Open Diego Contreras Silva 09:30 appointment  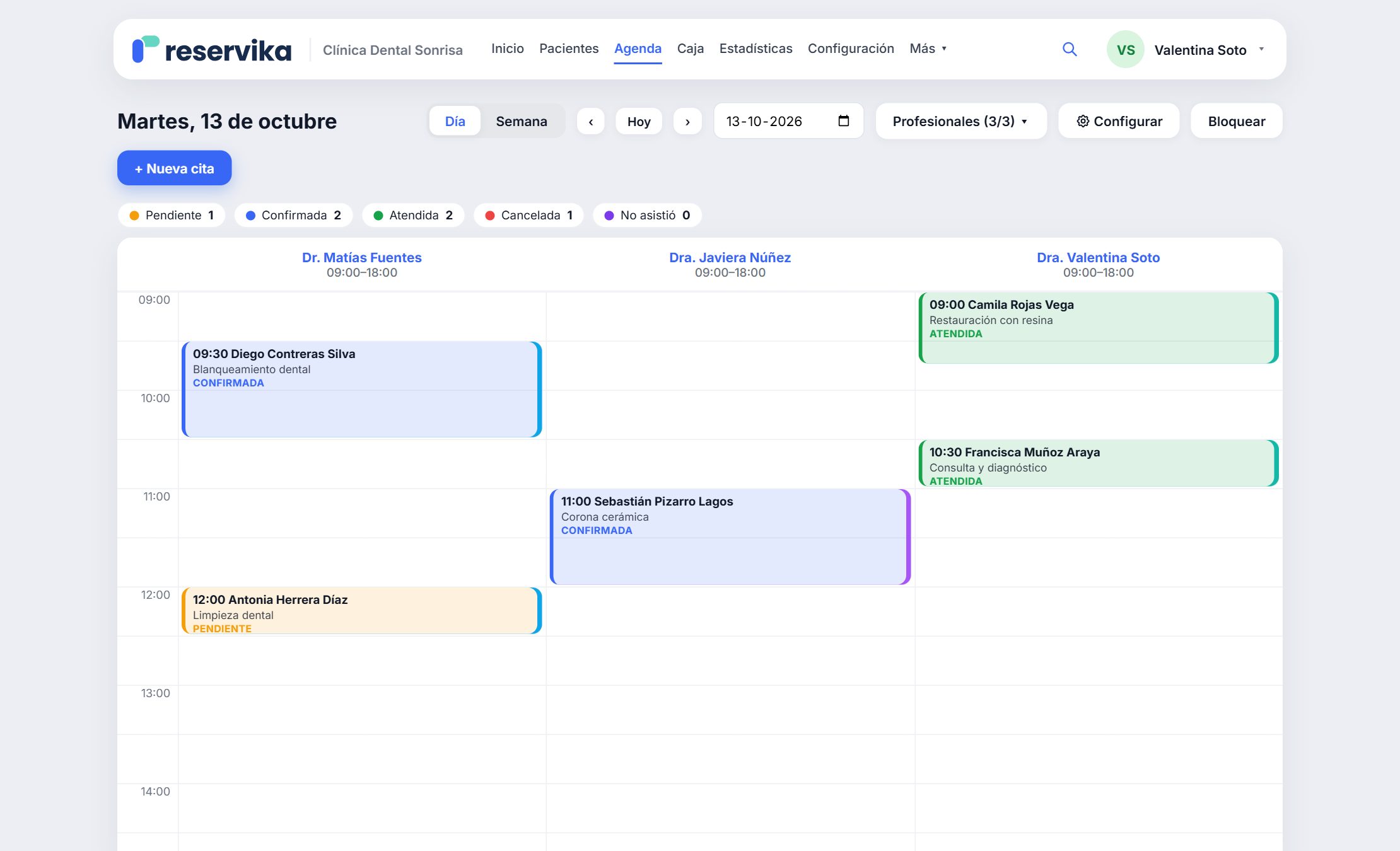click(361, 390)
